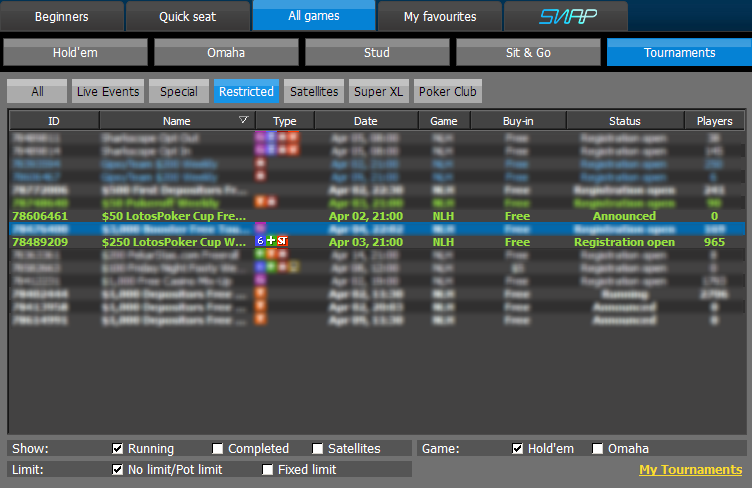Sort by the Status column header
The image size is (752, 488).
point(625,121)
